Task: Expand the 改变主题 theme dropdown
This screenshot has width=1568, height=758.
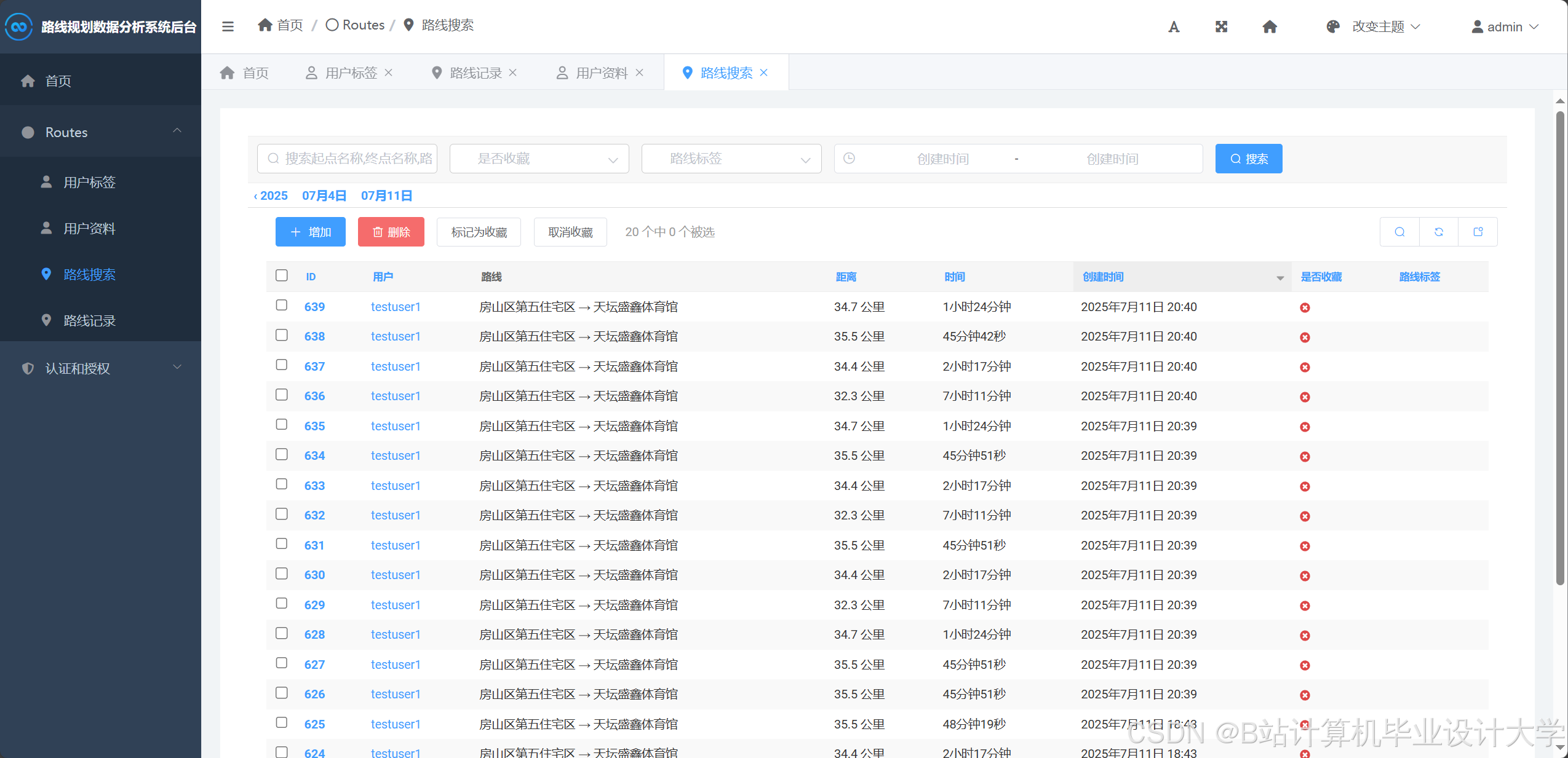Action: coord(1377,26)
